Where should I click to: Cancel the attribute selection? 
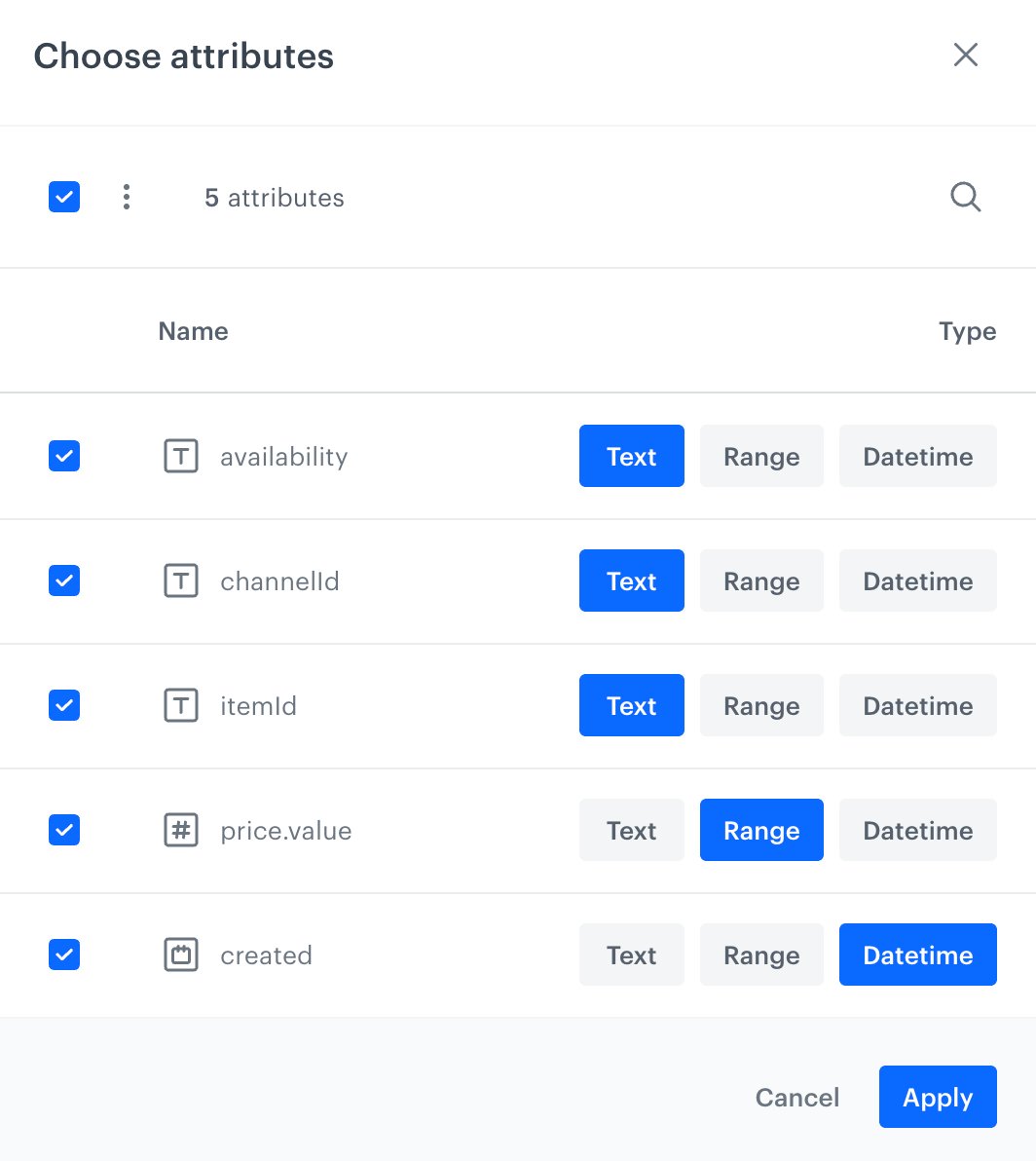point(796,1097)
